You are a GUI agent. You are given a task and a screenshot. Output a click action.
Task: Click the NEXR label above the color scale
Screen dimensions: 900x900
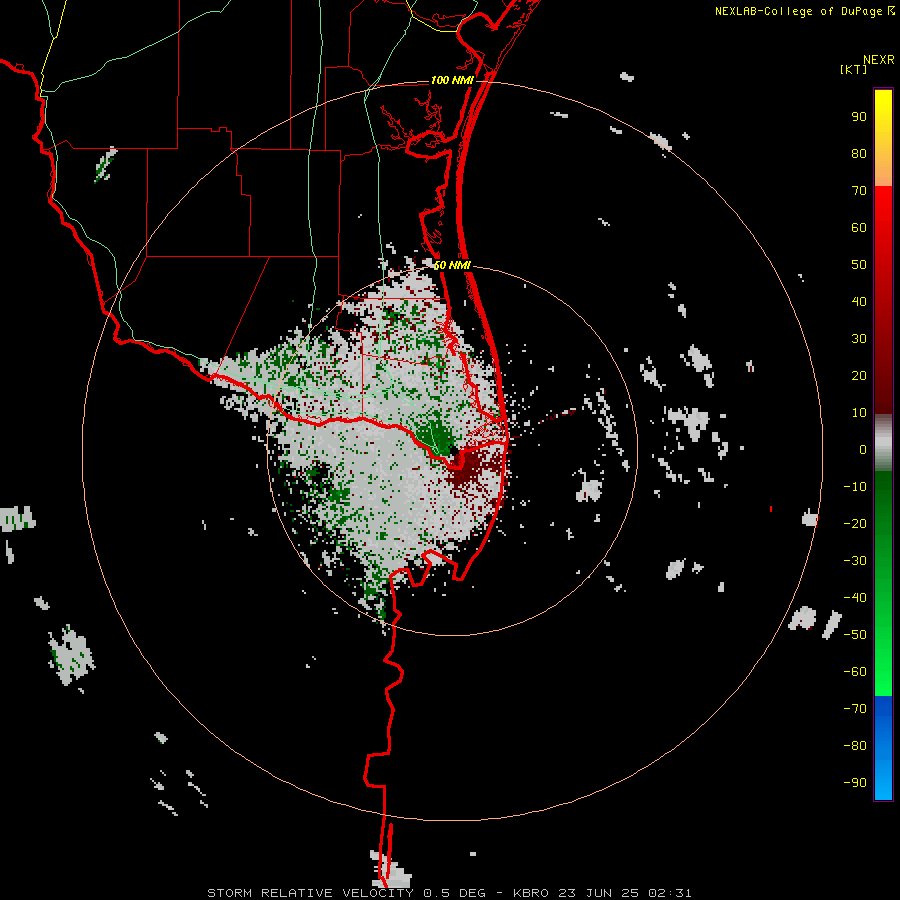pos(878,60)
